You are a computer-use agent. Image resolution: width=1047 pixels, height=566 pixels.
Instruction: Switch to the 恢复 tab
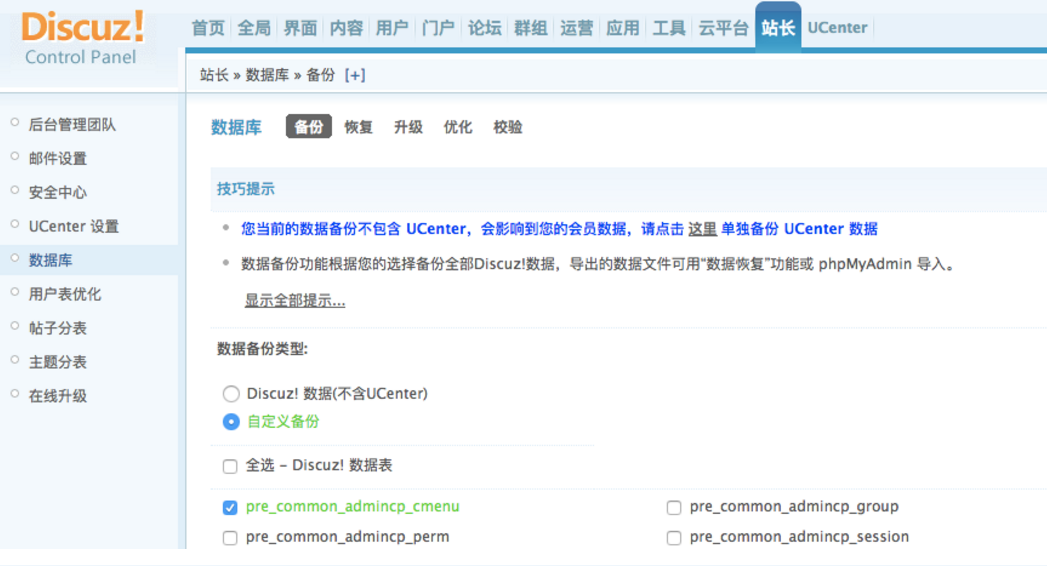[359, 127]
